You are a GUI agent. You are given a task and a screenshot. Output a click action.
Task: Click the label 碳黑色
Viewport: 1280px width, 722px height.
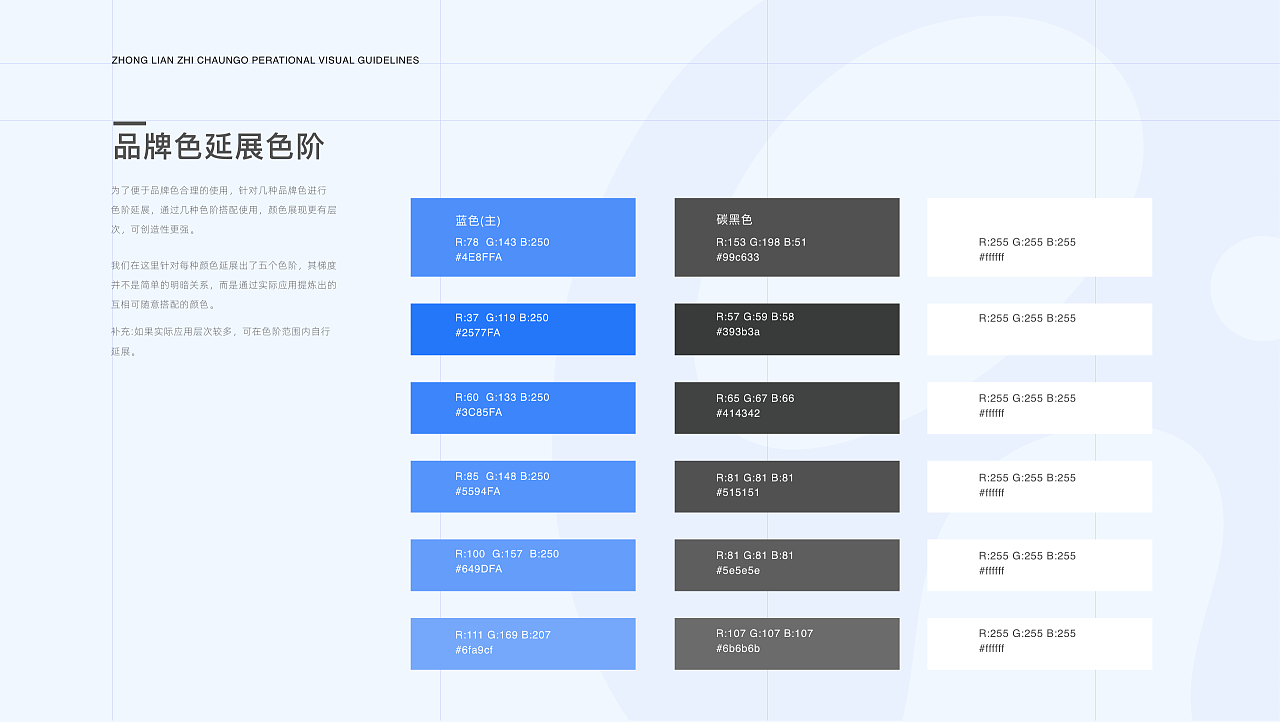[735, 220]
